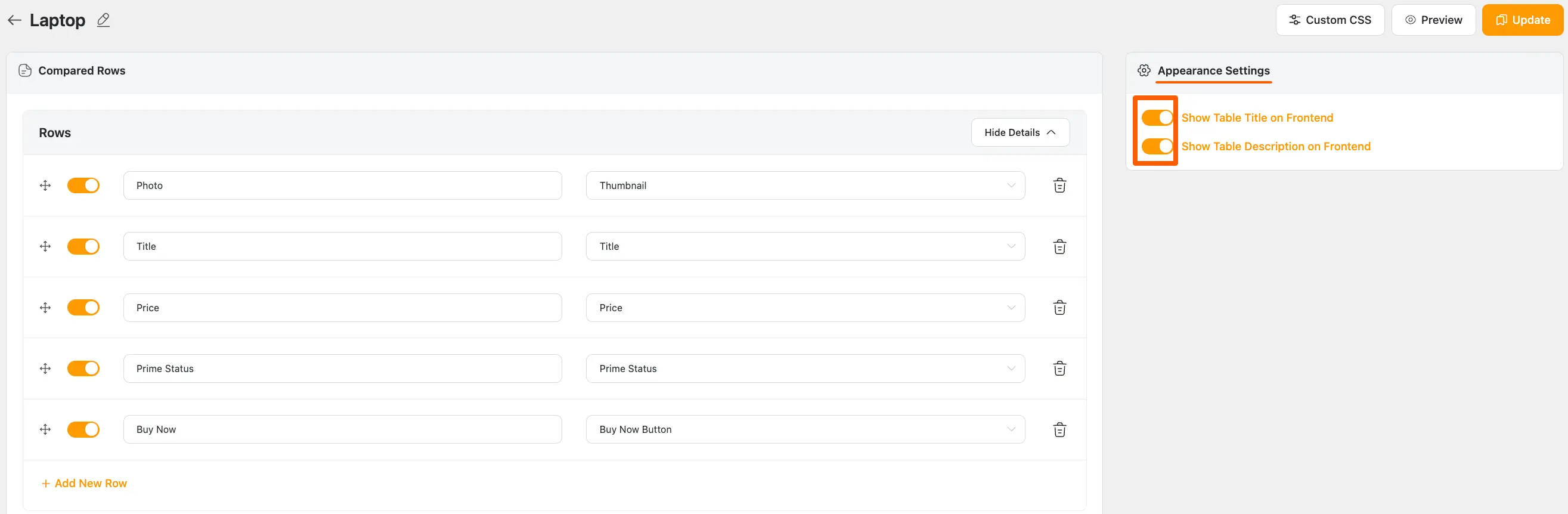1568x514 pixels.
Task: Grab the move handle for Price row
Action: point(45,308)
